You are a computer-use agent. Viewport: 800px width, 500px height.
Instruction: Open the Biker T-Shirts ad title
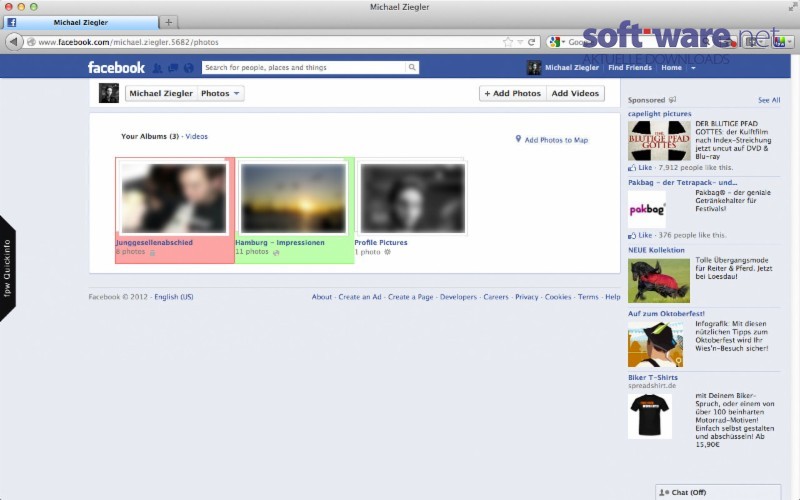(653, 378)
